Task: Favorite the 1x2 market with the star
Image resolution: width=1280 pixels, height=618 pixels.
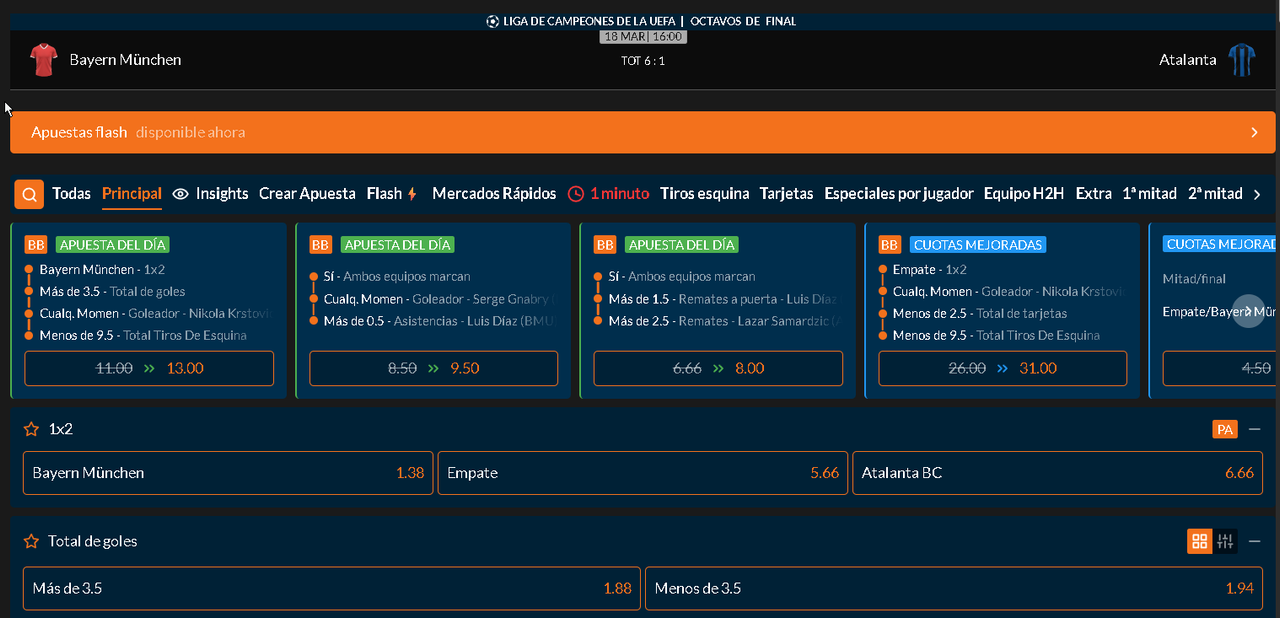Action: [x=31, y=429]
